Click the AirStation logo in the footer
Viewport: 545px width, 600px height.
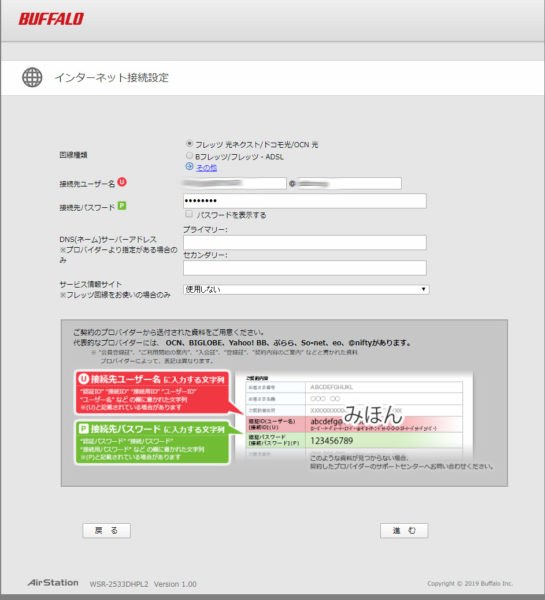pyautogui.click(x=53, y=583)
